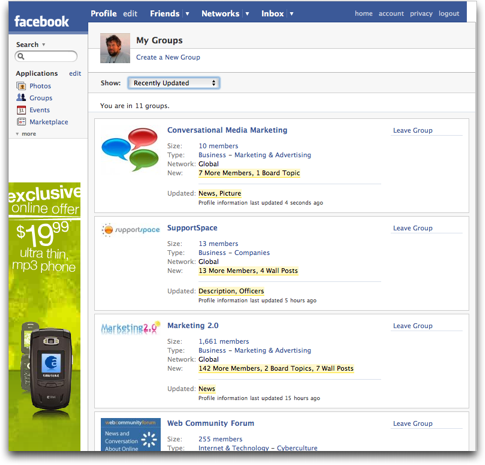
Task: Open the Networks dropdown arrow
Action: (x=247, y=14)
